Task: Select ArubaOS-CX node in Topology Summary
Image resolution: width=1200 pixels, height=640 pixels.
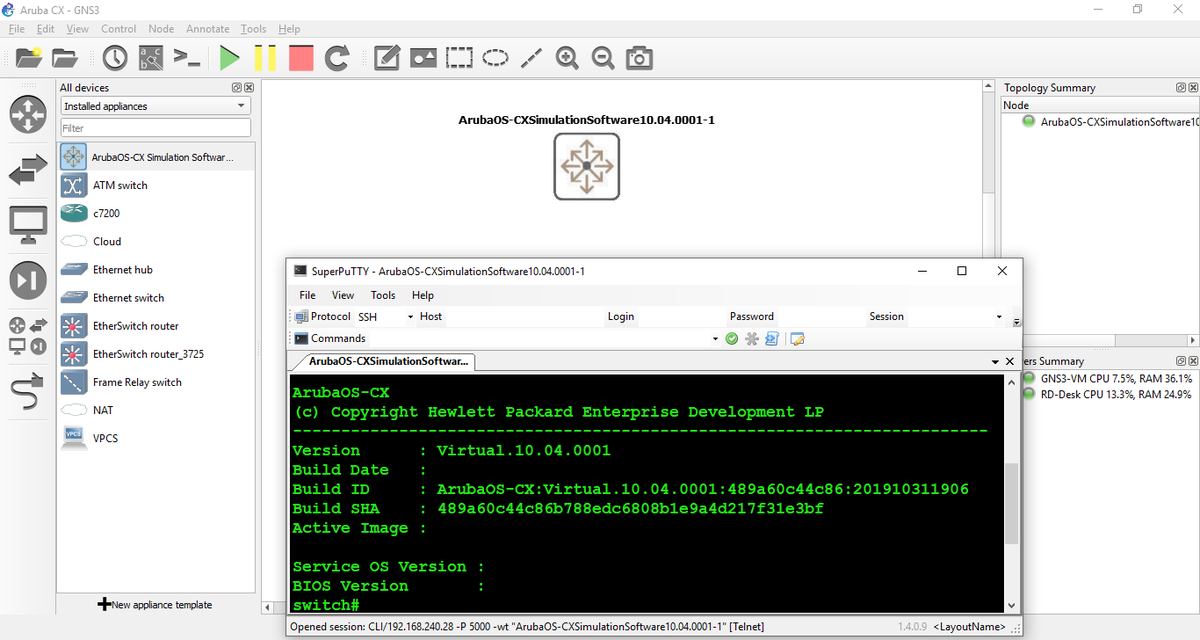Action: point(1110,122)
